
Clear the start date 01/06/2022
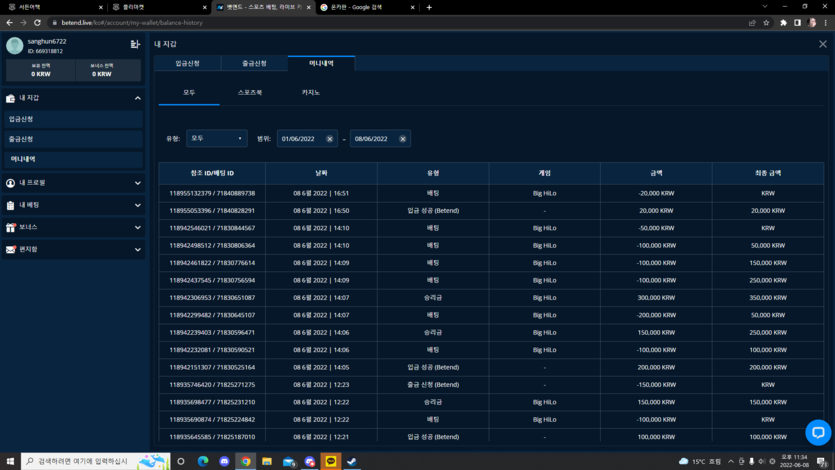pyautogui.click(x=330, y=139)
